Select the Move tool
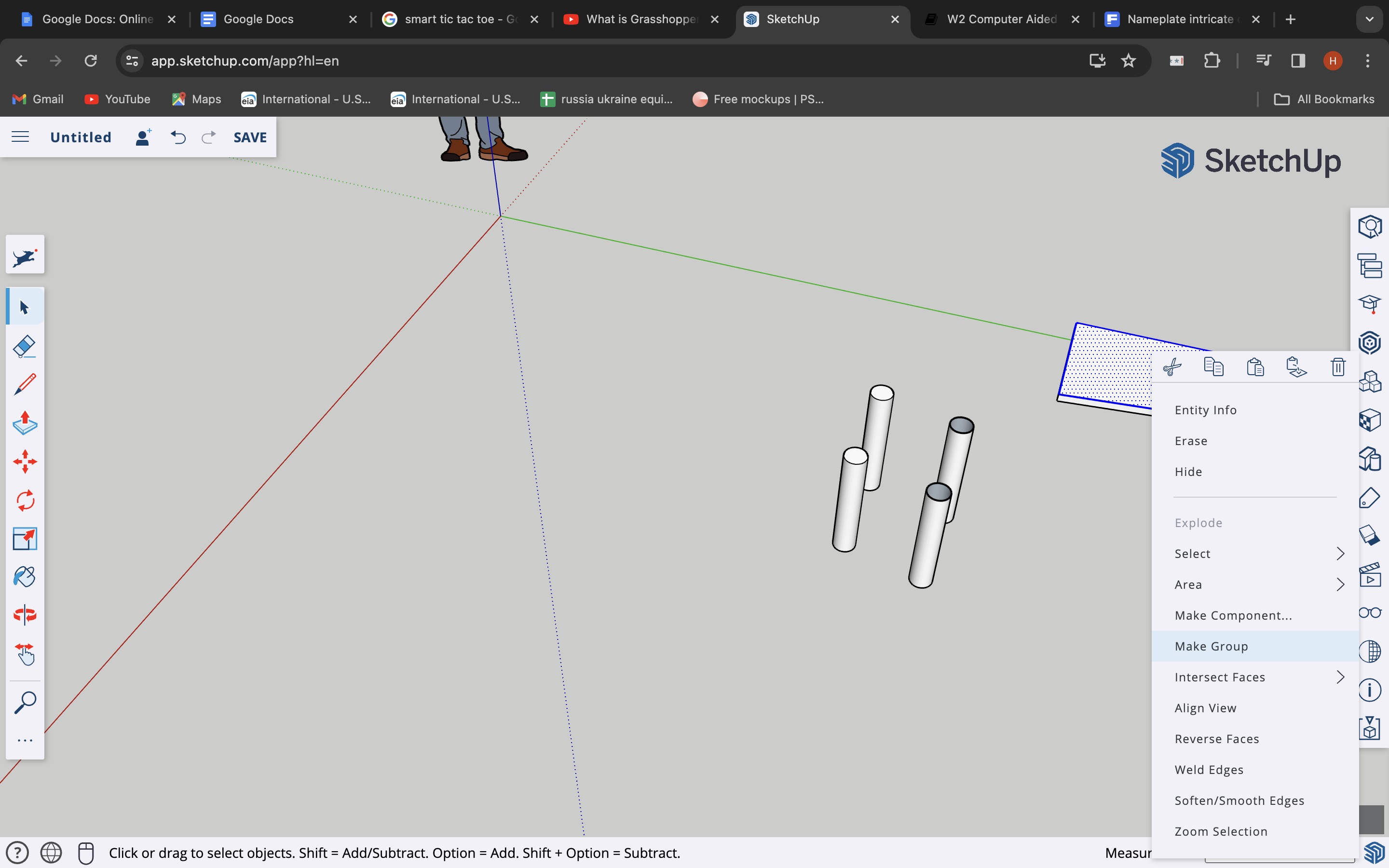 [25, 461]
